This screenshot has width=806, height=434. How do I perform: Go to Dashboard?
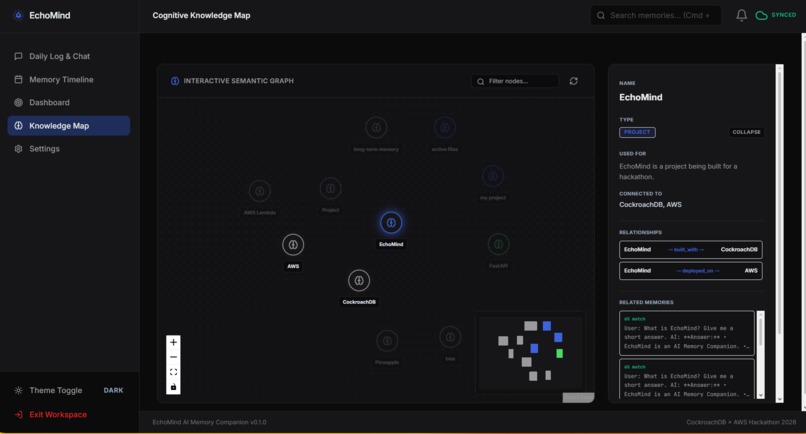point(68,102)
